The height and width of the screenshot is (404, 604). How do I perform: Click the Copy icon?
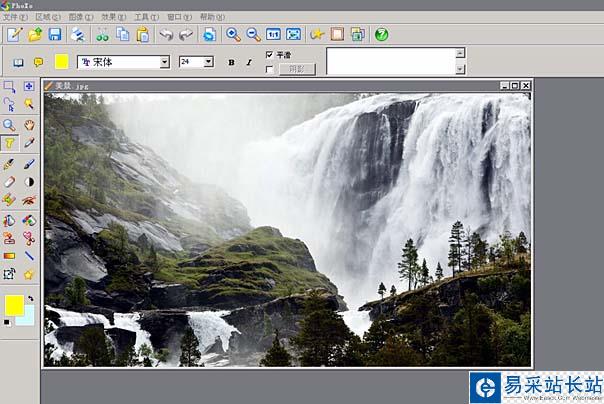click(x=122, y=35)
